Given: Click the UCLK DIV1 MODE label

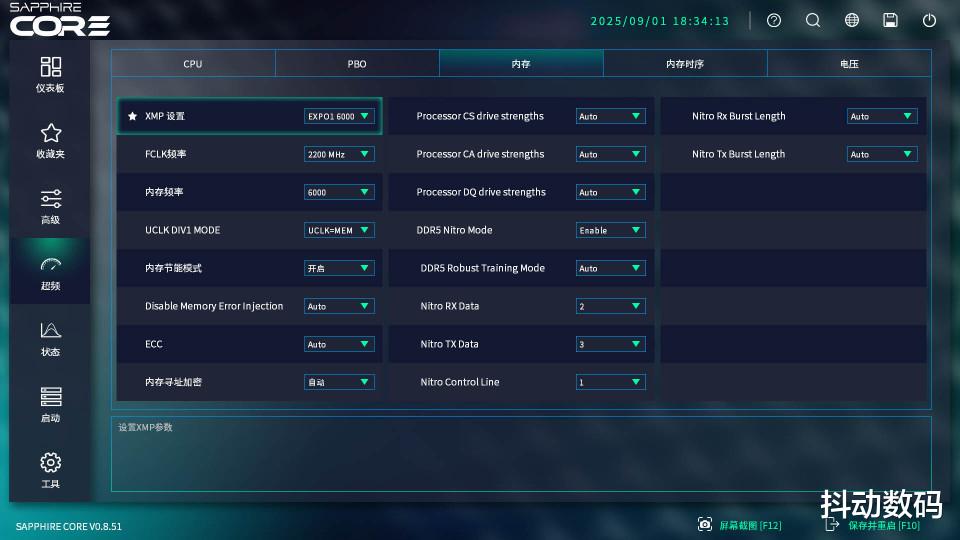Looking at the screenshot, I should pos(182,230).
